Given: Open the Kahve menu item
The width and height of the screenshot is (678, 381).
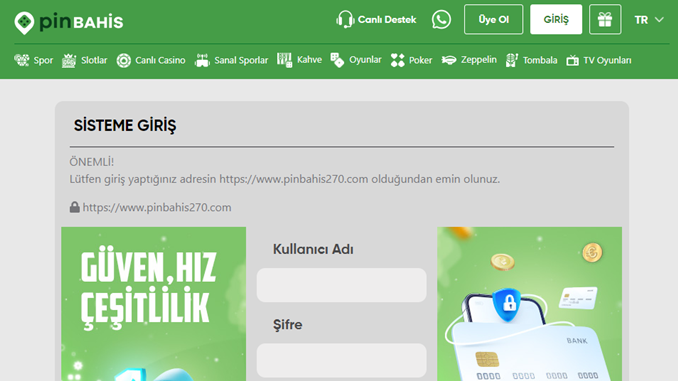Looking at the screenshot, I should point(299,60).
